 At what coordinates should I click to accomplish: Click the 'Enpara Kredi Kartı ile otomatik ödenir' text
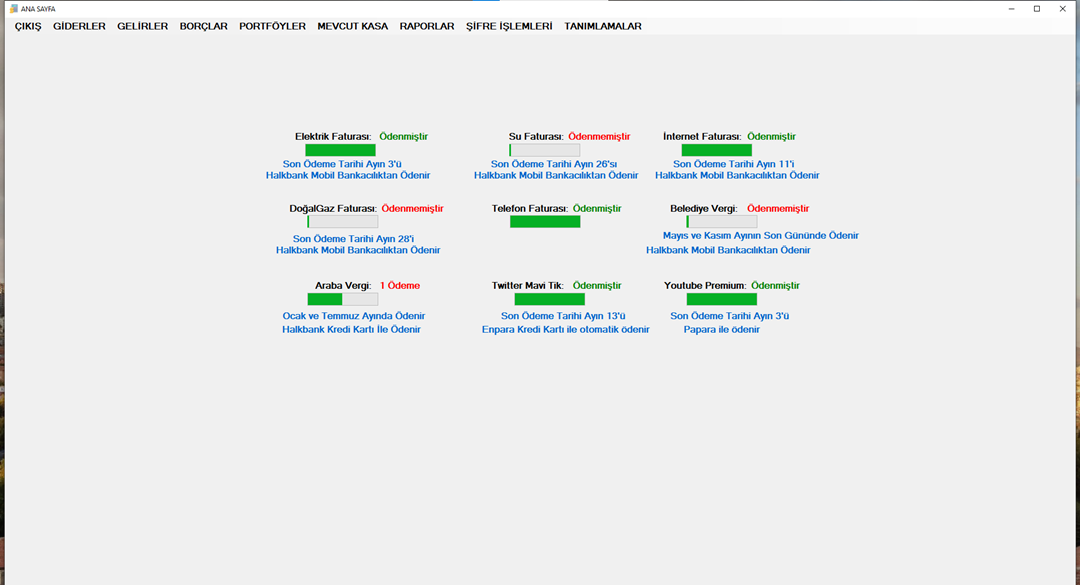pyautogui.click(x=565, y=330)
